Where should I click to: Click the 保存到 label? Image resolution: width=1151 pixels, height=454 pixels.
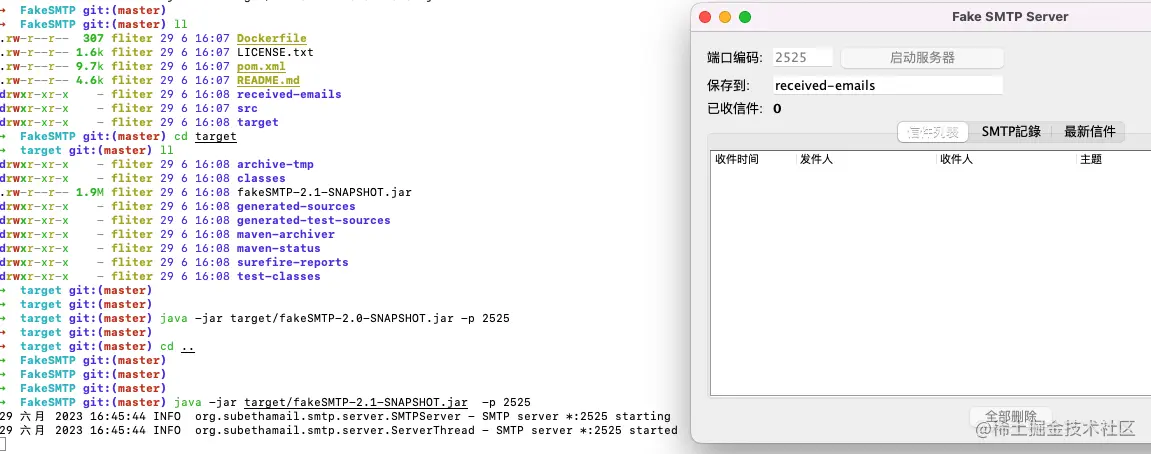[x=728, y=86]
